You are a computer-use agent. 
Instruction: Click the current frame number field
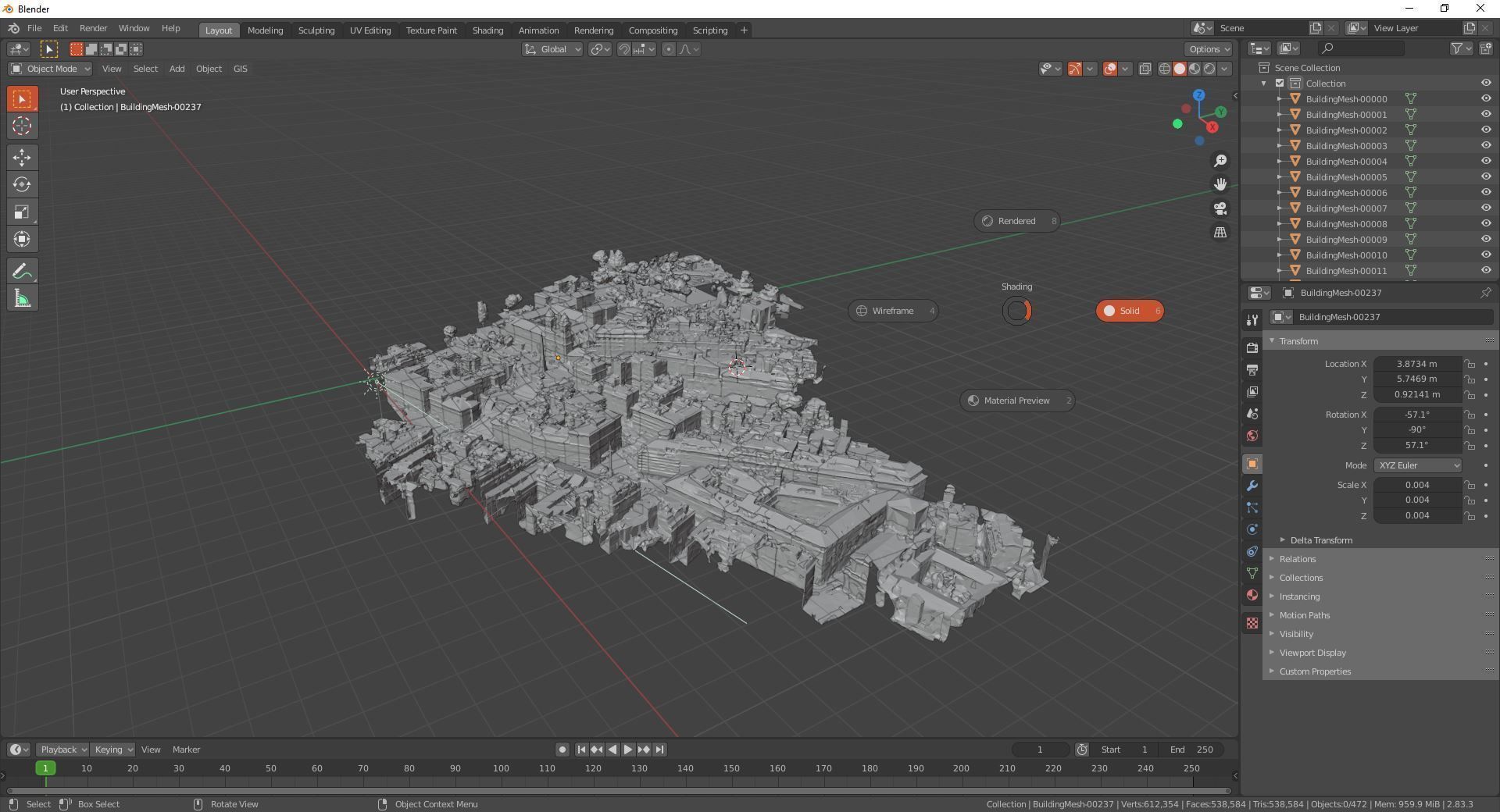pyautogui.click(x=1040, y=750)
